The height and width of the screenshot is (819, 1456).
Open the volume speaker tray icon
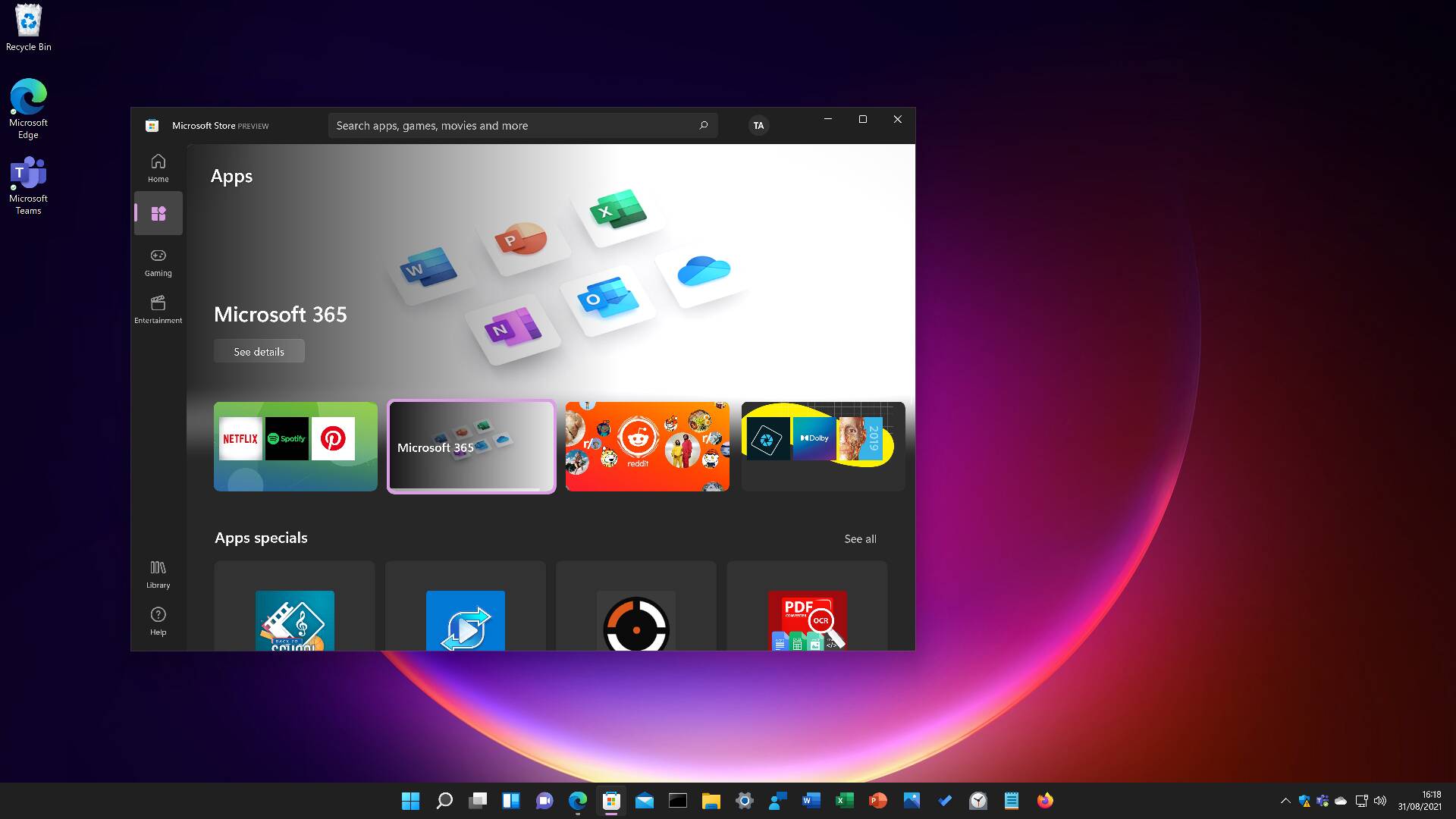coord(1380,801)
